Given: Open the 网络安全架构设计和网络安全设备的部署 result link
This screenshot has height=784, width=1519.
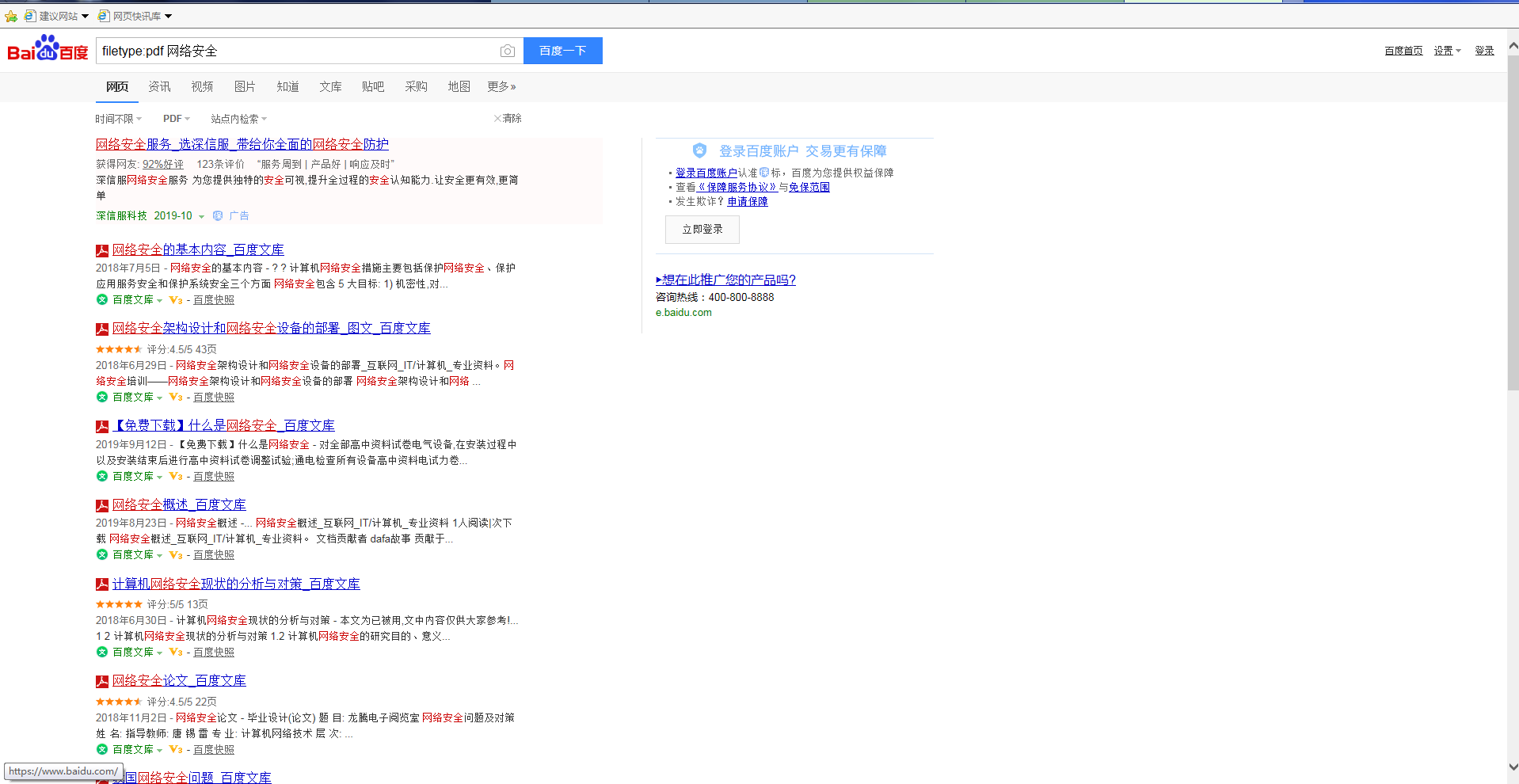Looking at the screenshot, I should [272, 329].
